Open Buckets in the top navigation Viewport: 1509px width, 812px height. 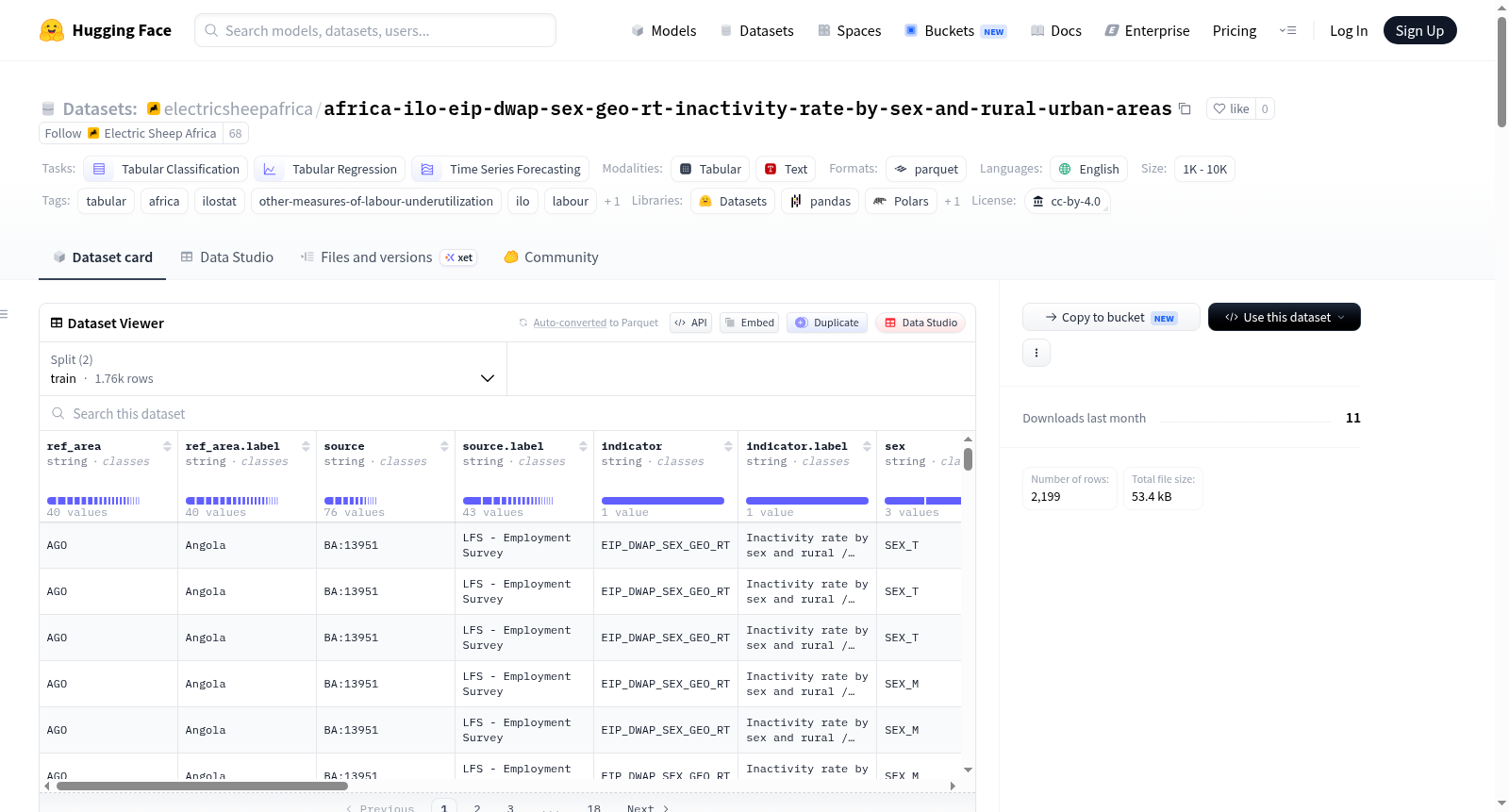tap(955, 30)
